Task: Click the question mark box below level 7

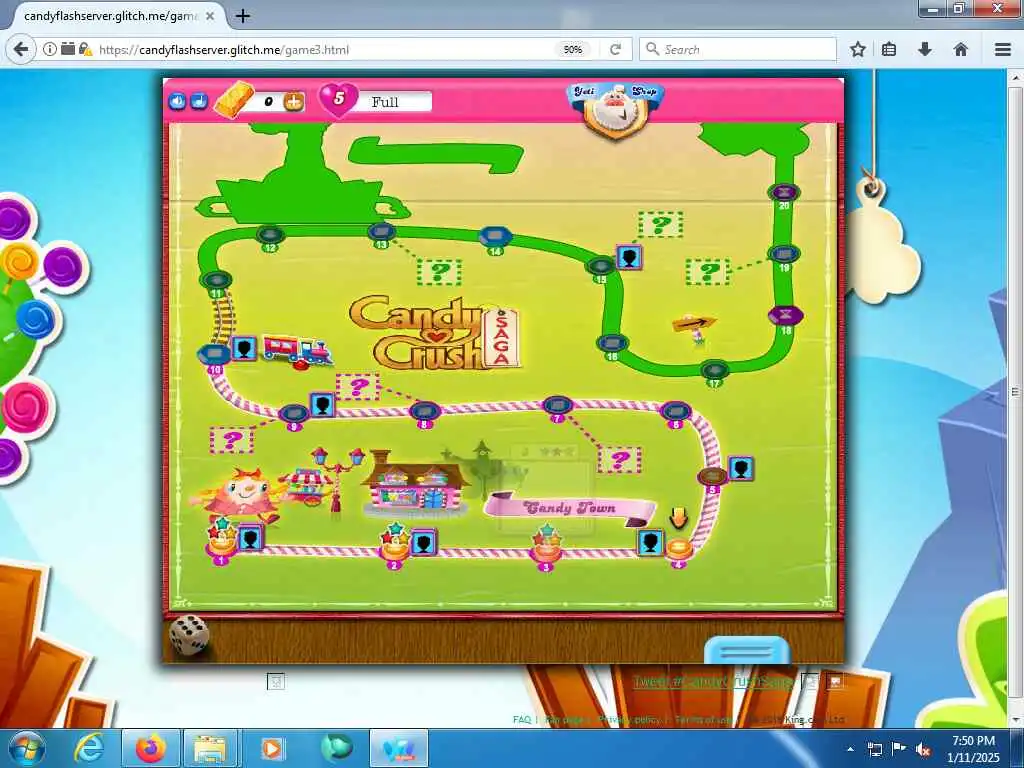Action: (619, 460)
